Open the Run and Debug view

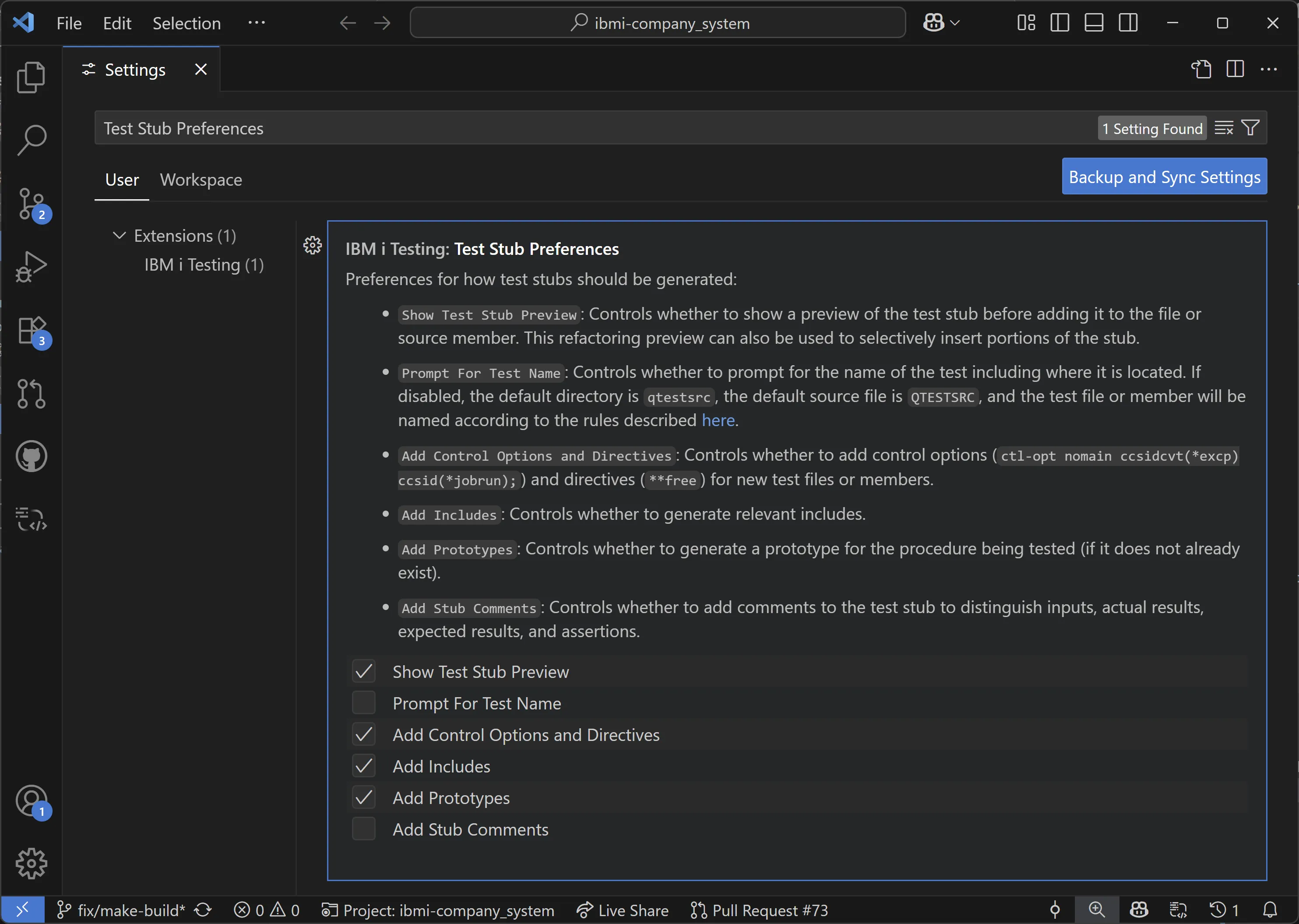click(31, 267)
